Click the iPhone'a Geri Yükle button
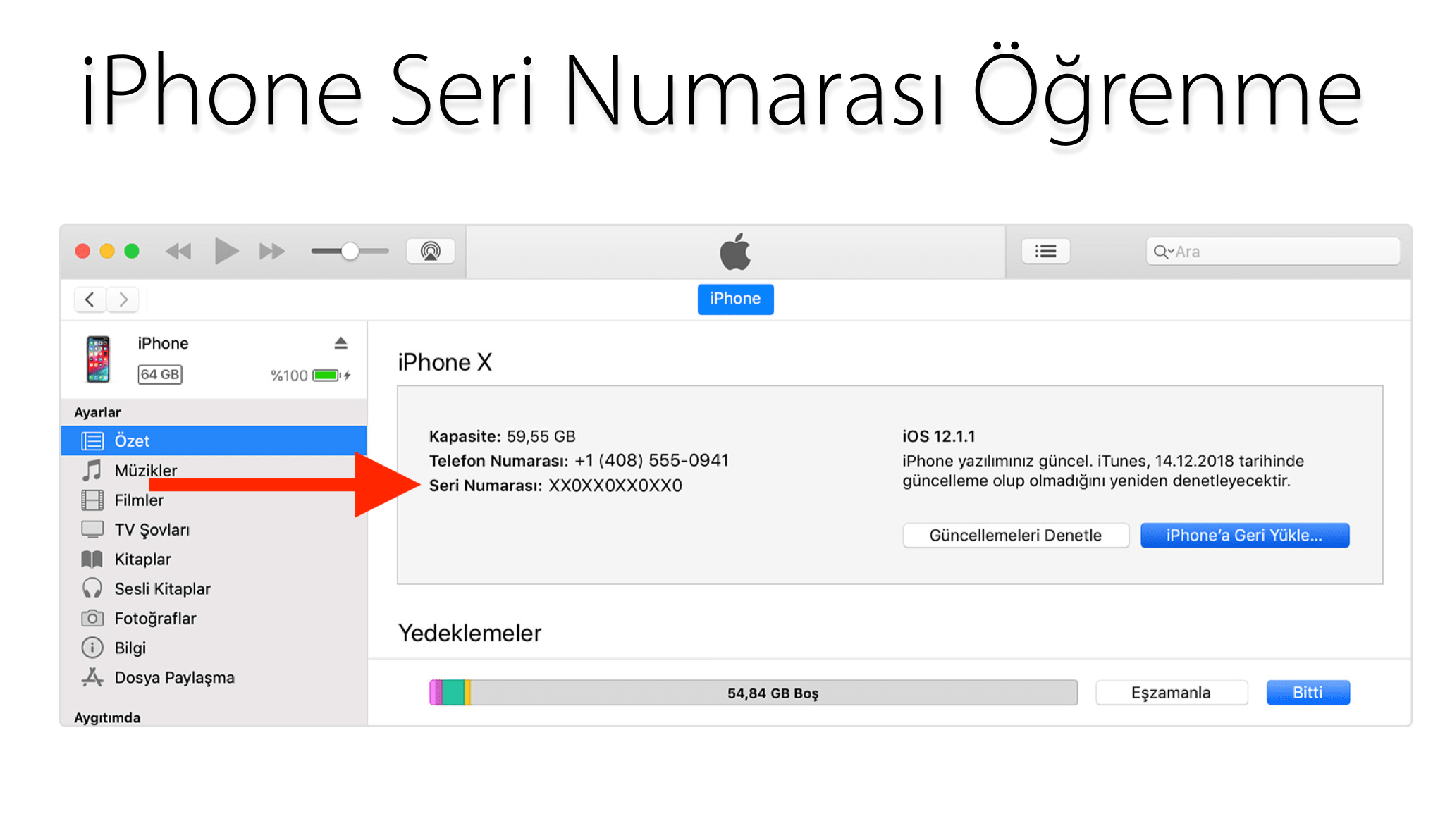Viewport: 1445px width, 840px height. pos(1245,535)
